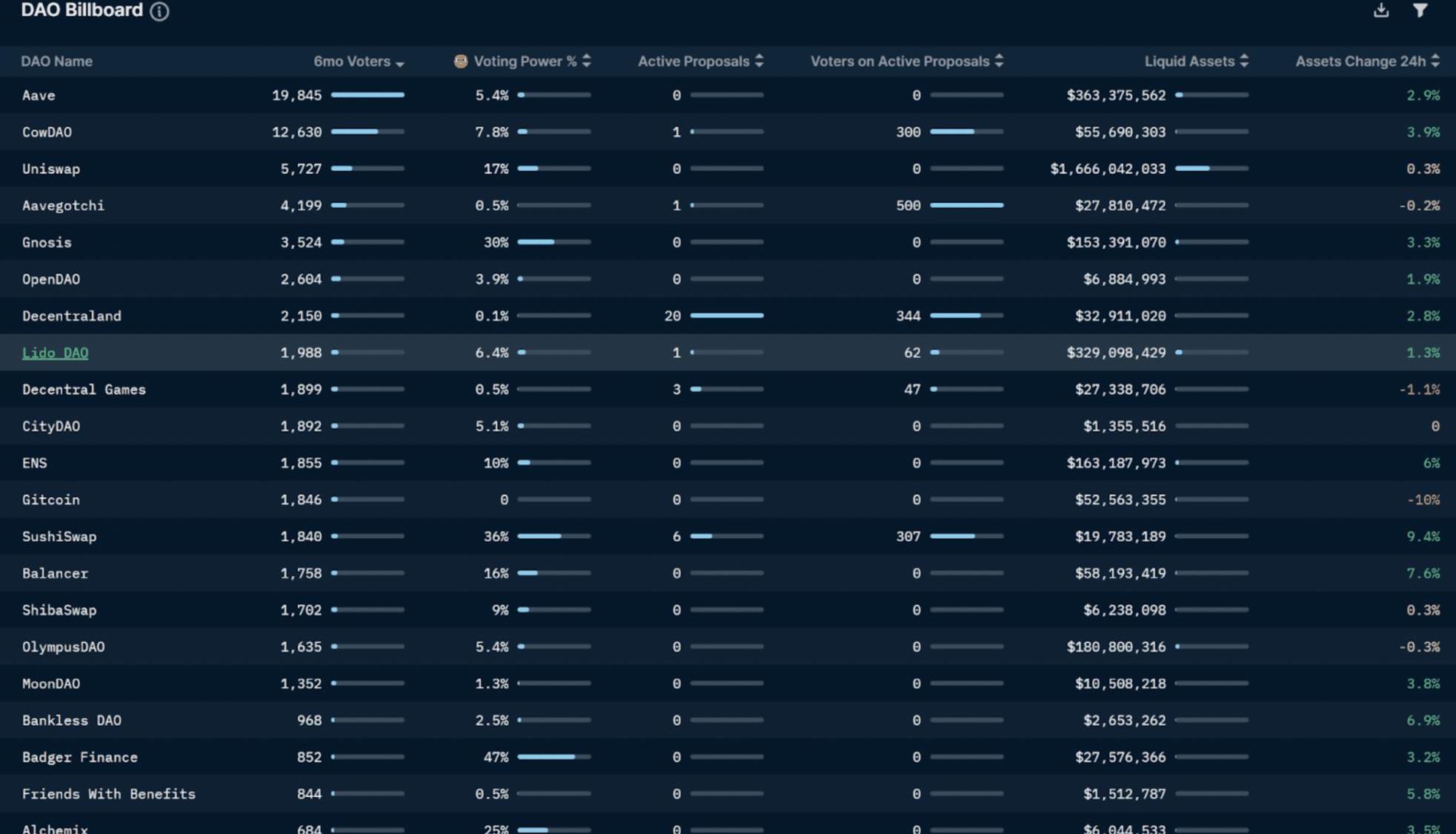
Task: Sort by Voting Power % arrows
Action: pyautogui.click(x=587, y=61)
